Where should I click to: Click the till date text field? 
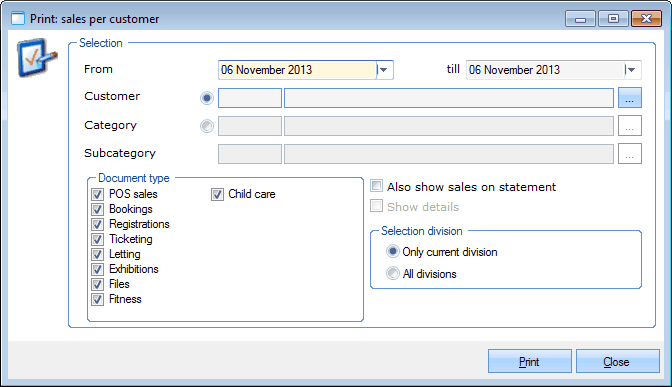[545, 70]
